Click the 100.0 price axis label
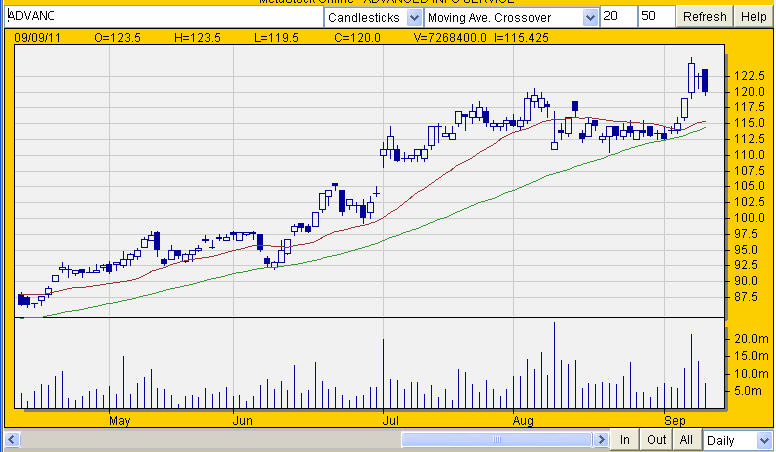This screenshot has width=776, height=452. click(x=749, y=218)
